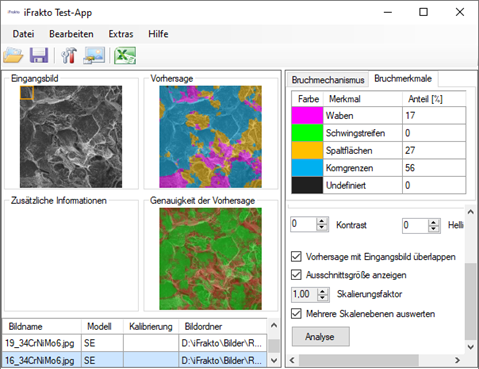Click the Anteil [%] column header
The width and height of the screenshot is (479, 369).
pyautogui.click(x=434, y=99)
